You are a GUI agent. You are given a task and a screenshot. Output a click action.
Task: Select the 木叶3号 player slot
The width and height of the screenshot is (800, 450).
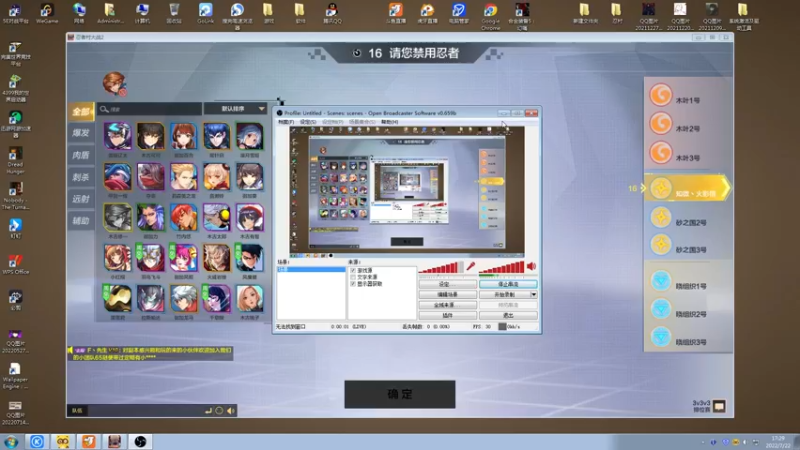click(688, 153)
